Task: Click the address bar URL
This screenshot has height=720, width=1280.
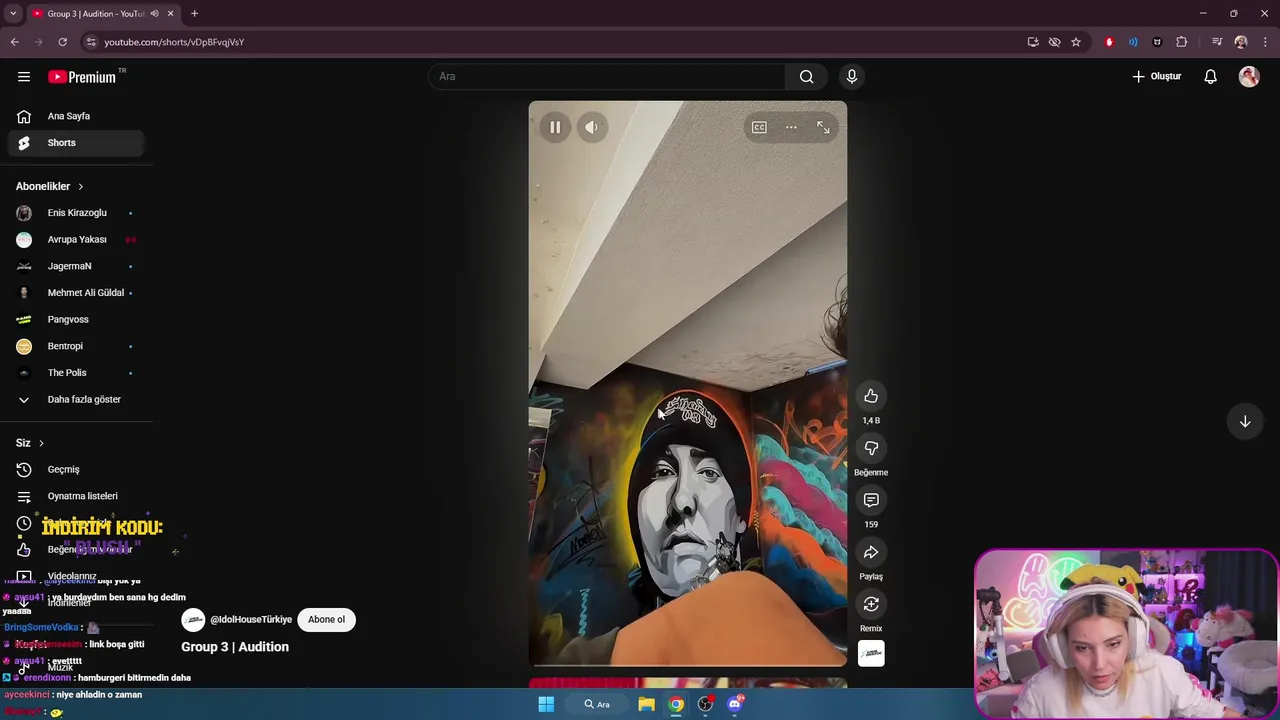Action: click(174, 42)
